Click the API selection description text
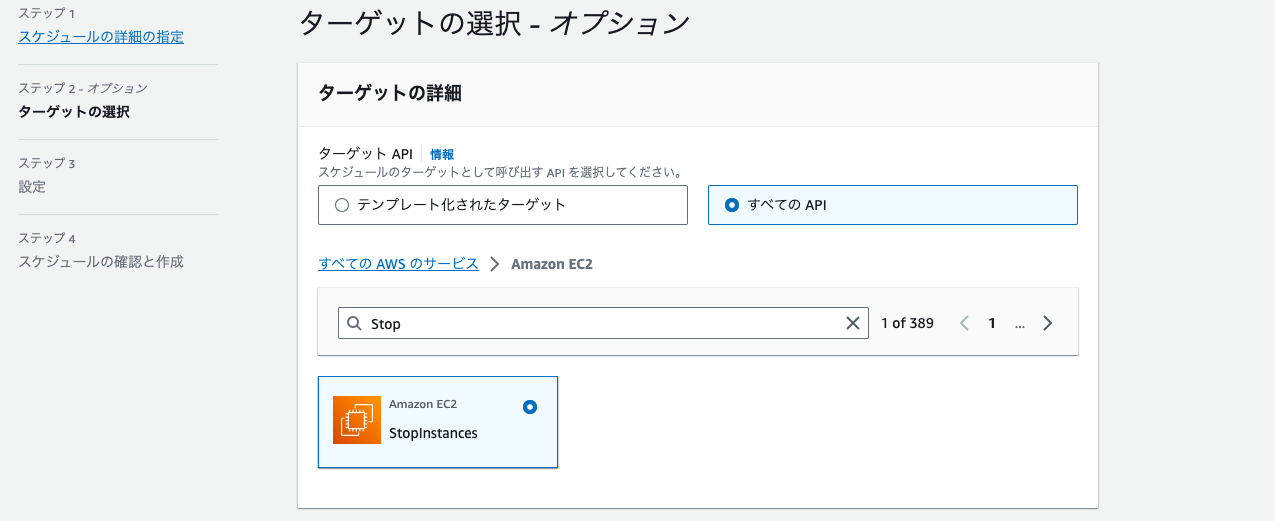This screenshot has height=521, width=1275. [x=500, y=172]
